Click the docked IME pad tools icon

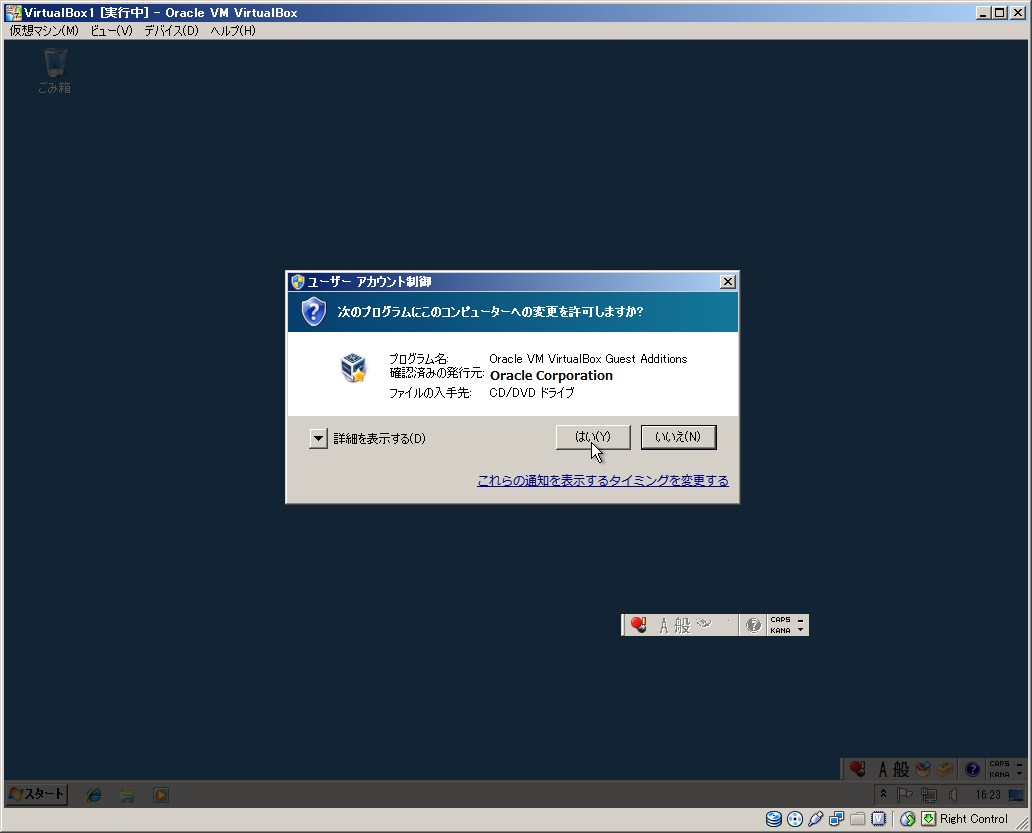pos(923,769)
